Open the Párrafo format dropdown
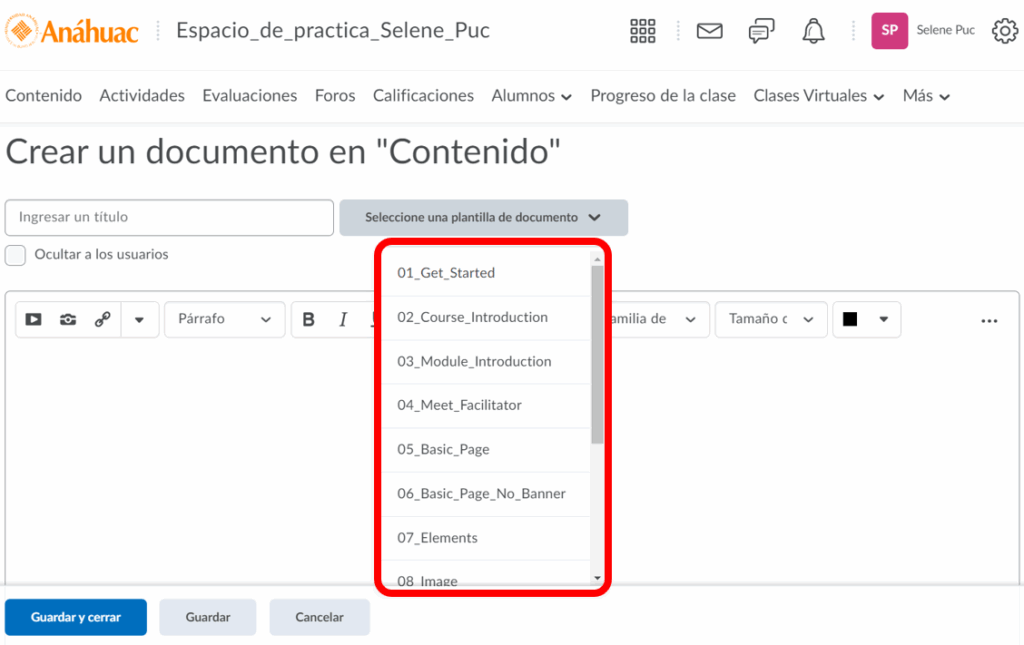Viewport: 1024px width, 645px height. tap(224, 320)
